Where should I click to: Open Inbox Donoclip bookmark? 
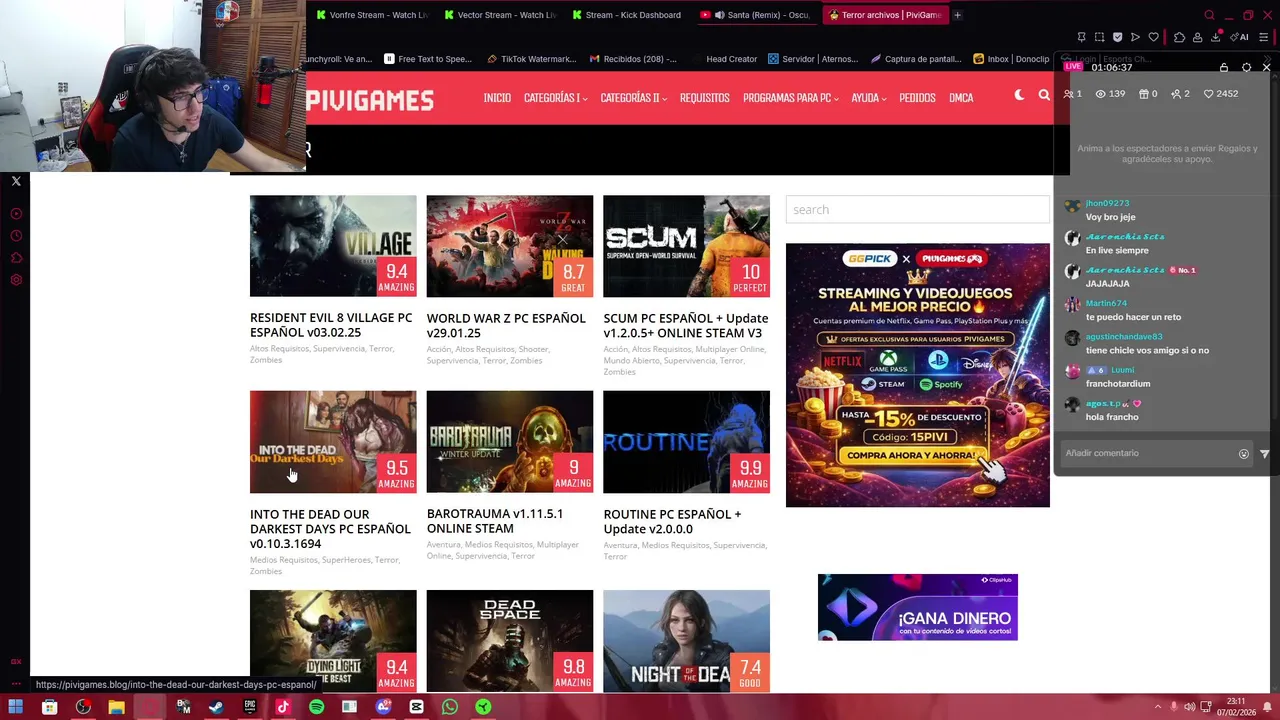point(1011,59)
